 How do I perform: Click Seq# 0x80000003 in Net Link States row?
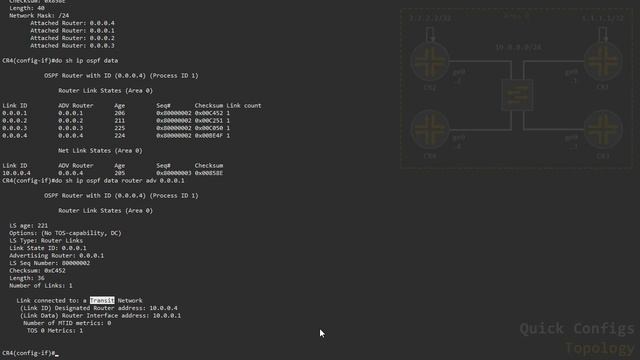[174, 173]
